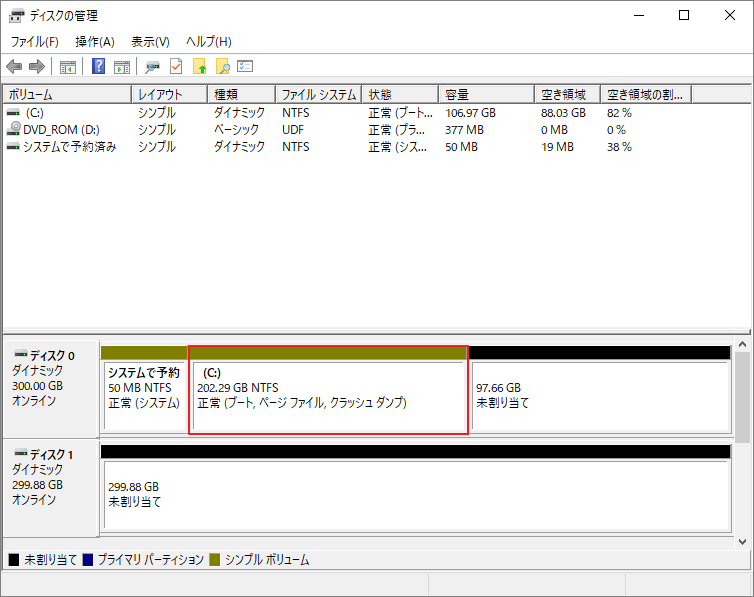
Task: Click the システムで予約済み volume icon
Action: tap(13, 147)
